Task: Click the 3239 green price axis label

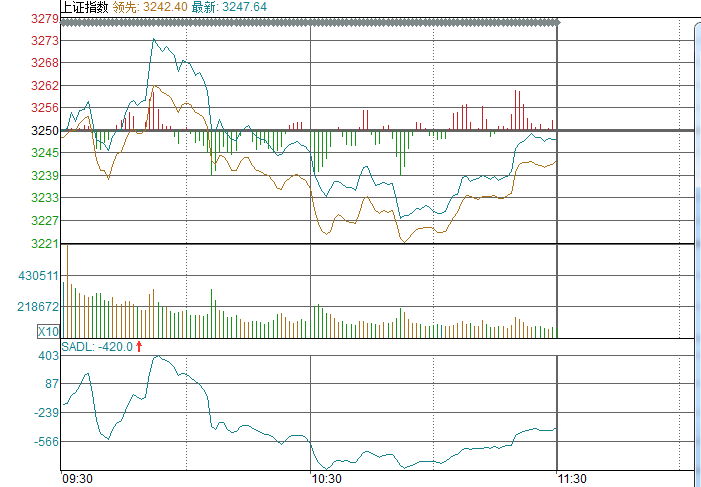Action: pyautogui.click(x=44, y=175)
